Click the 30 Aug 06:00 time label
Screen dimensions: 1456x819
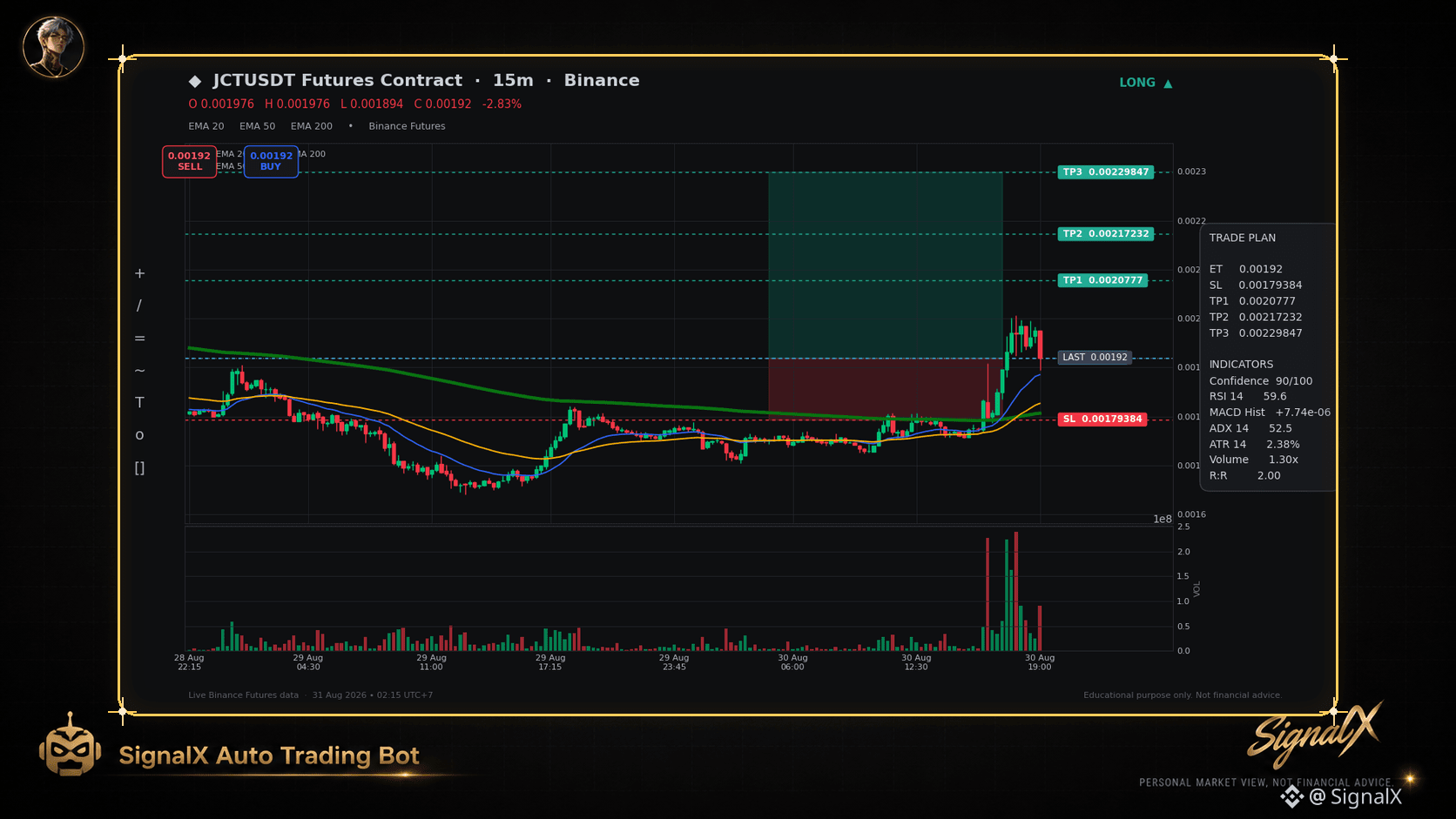point(792,662)
